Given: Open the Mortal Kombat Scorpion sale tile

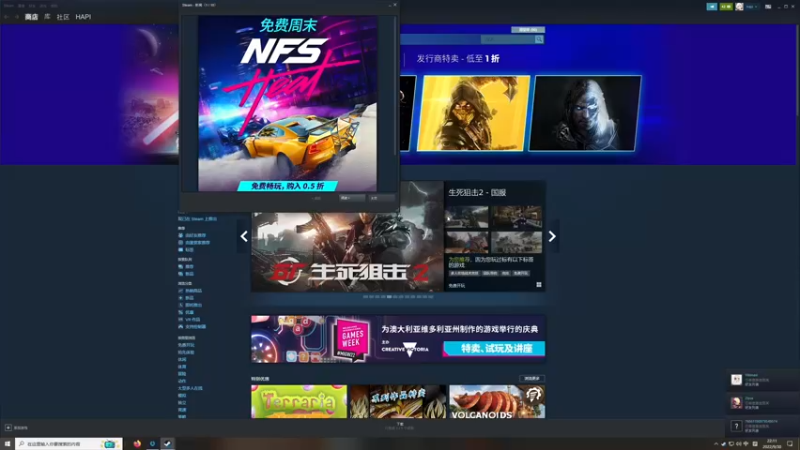Looking at the screenshot, I should (x=474, y=113).
